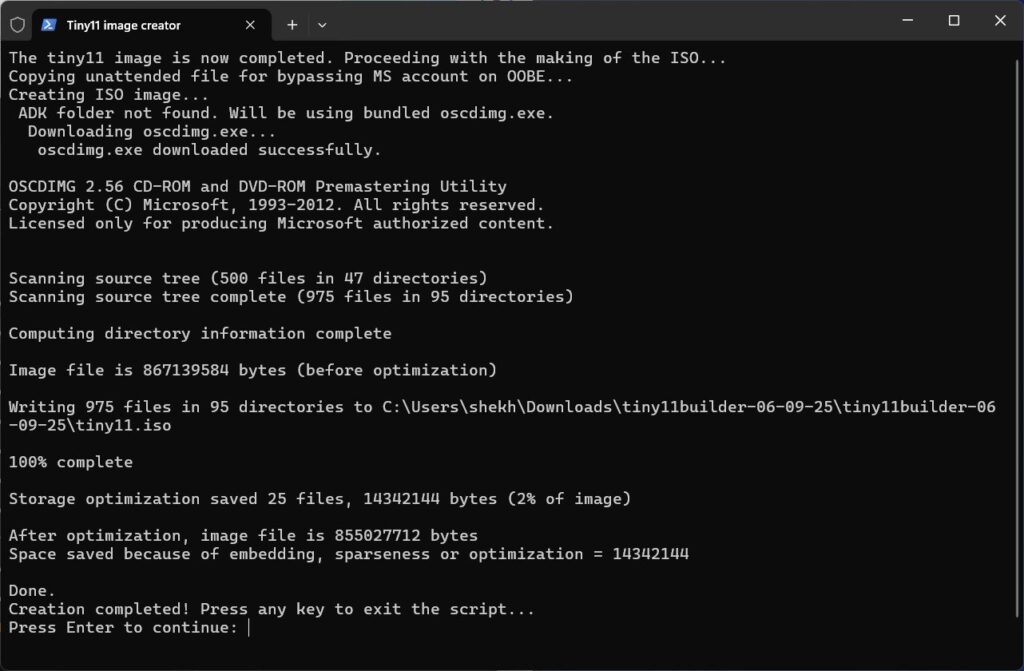Place the cursor at the input prompt line
Image resolution: width=1024 pixels, height=671 pixels.
click(248, 627)
